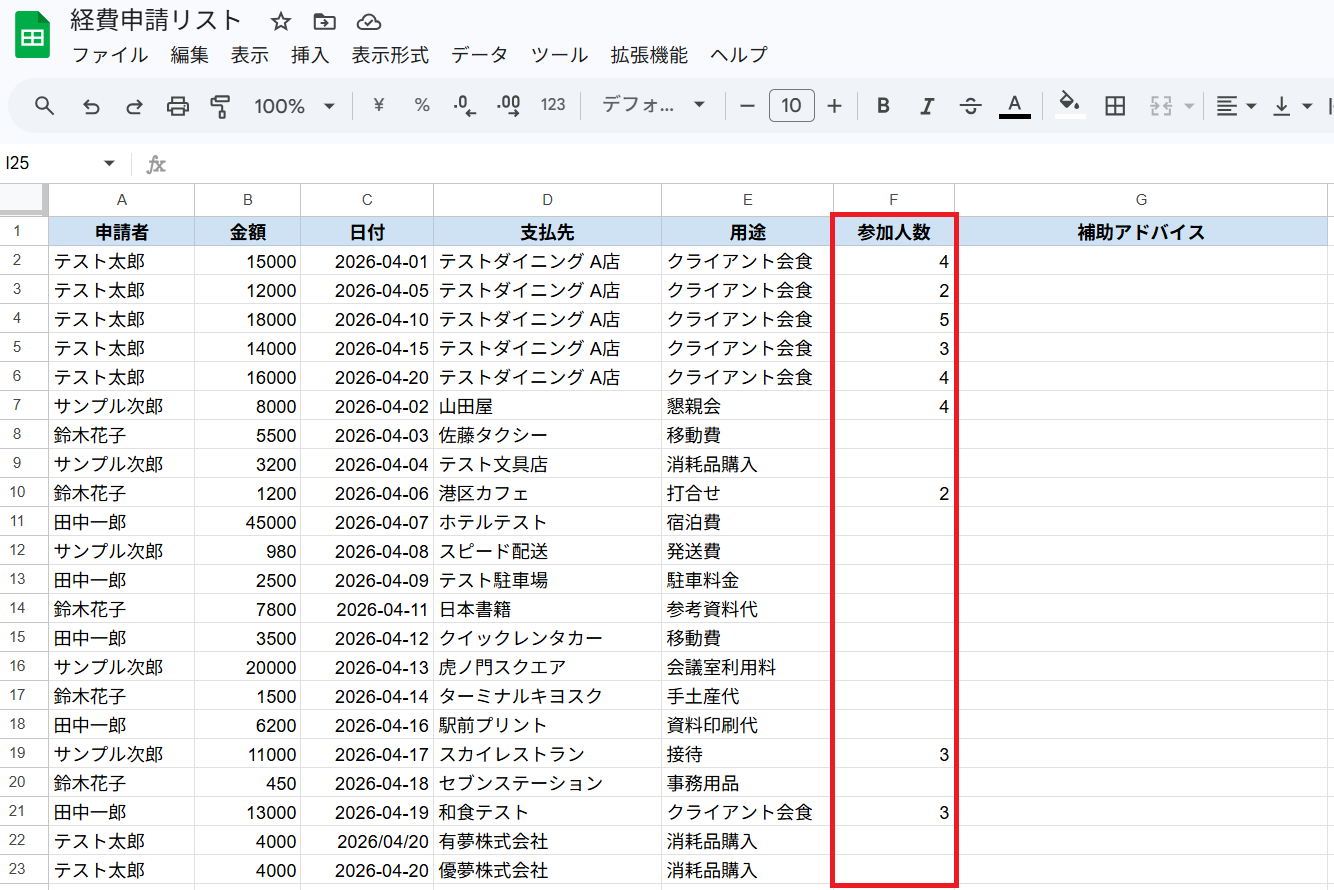Open the 100% zoom dropdown
This screenshot has width=1334, height=890.
point(294,105)
